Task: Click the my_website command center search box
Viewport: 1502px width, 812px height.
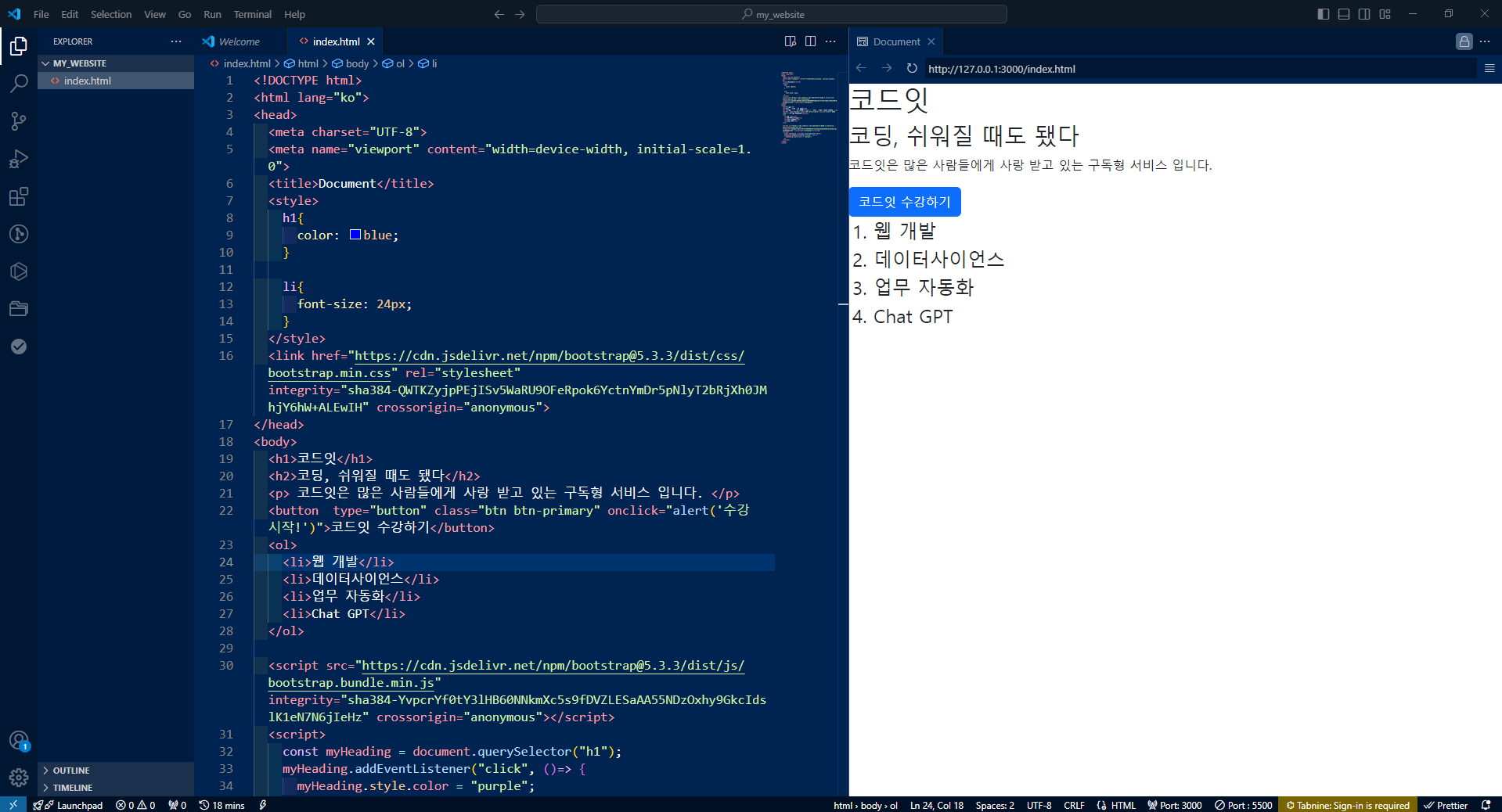Action: coord(772,14)
